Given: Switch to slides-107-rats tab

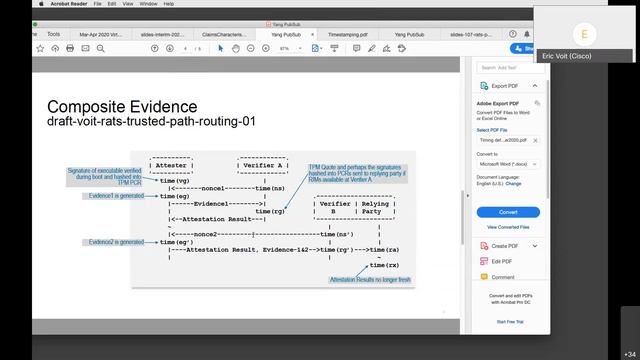Looking at the screenshot, I should [471, 35].
